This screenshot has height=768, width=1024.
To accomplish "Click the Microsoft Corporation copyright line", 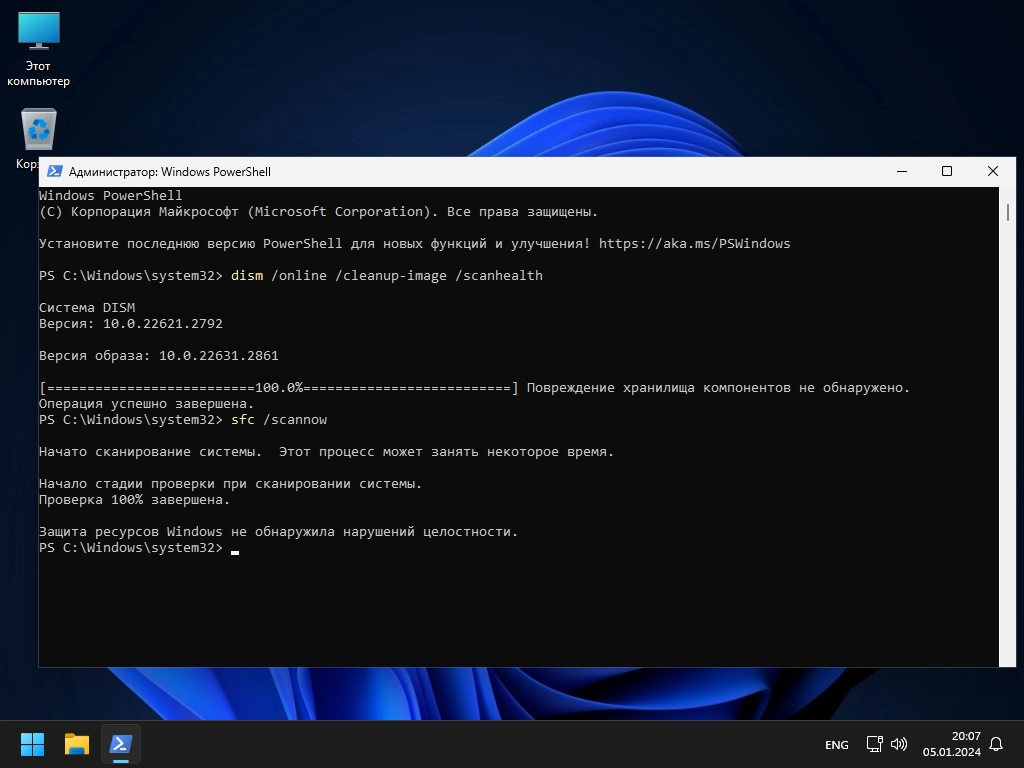I will tap(319, 212).
